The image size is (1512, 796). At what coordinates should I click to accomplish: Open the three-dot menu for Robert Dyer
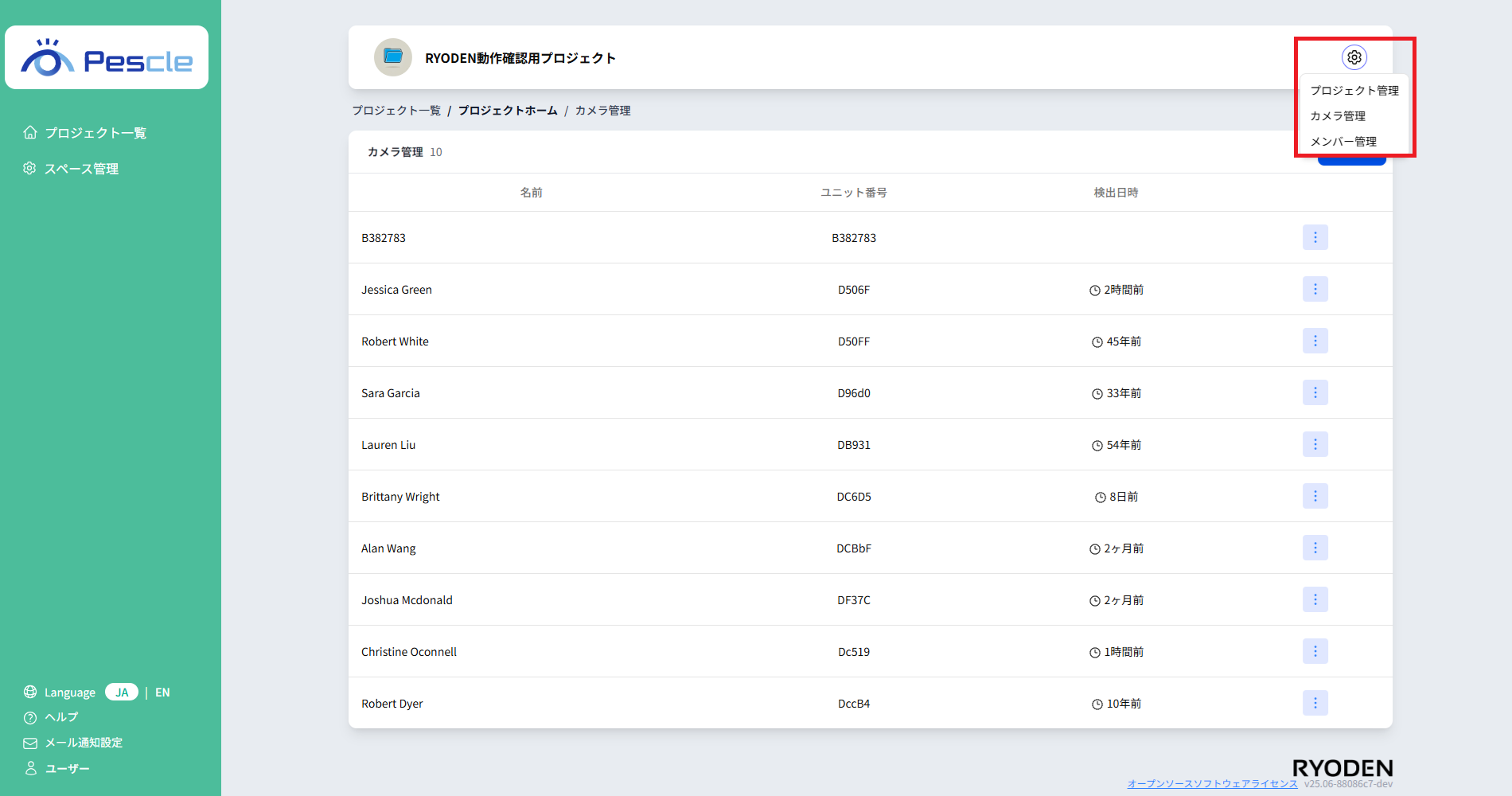click(x=1315, y=703)
